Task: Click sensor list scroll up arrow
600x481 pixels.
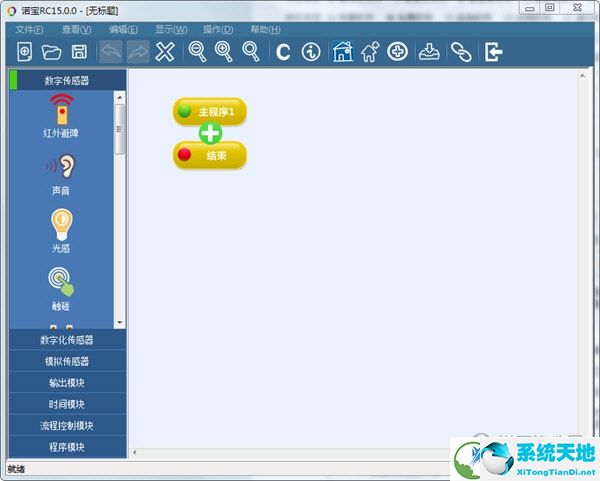Action: pyautogui.click(x=119, y=98)
